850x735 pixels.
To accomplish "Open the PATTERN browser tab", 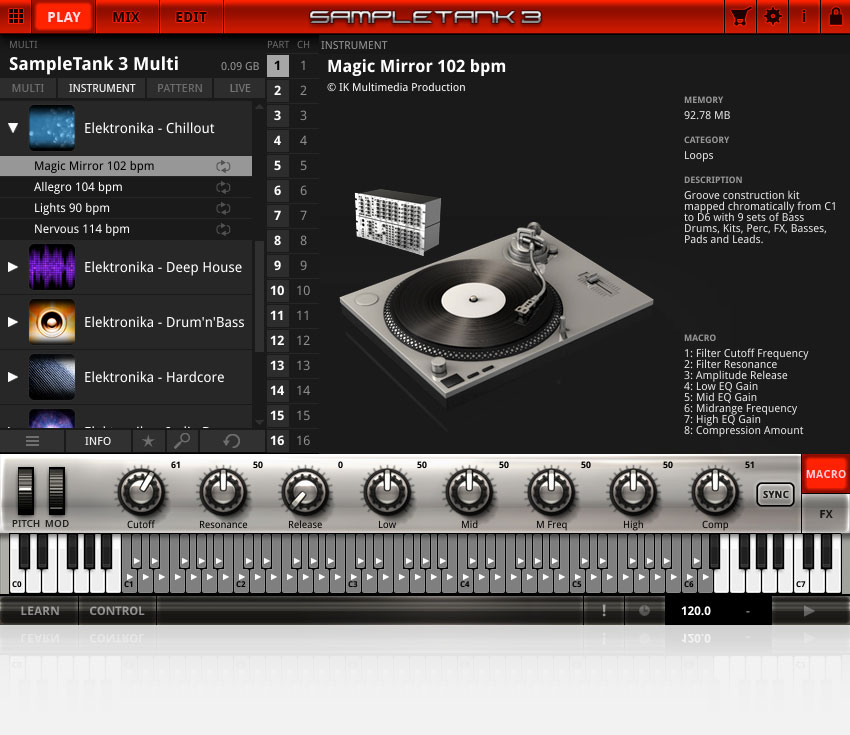I will pos(179,88).
